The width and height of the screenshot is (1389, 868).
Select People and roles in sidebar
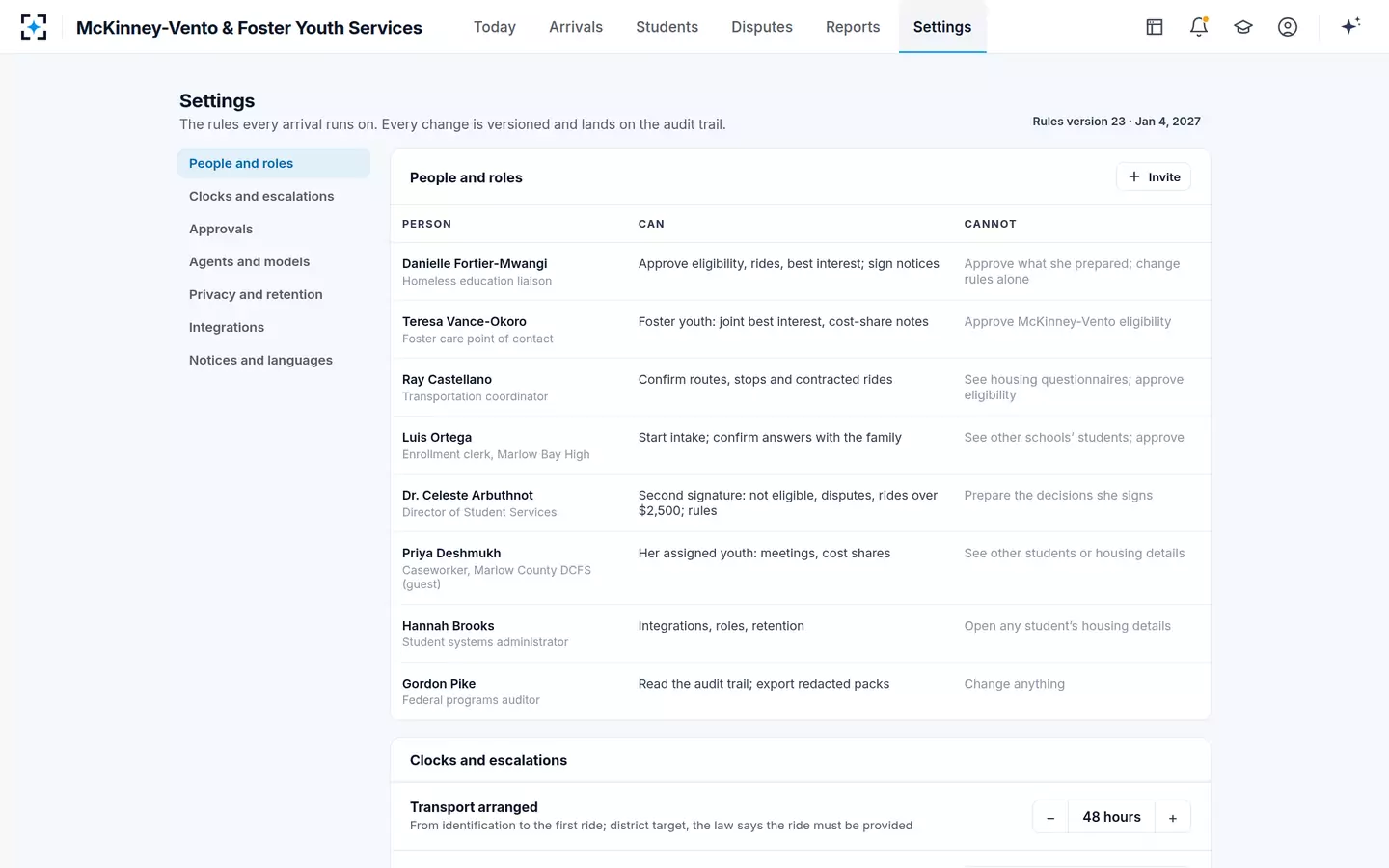(x=274, y=163)
